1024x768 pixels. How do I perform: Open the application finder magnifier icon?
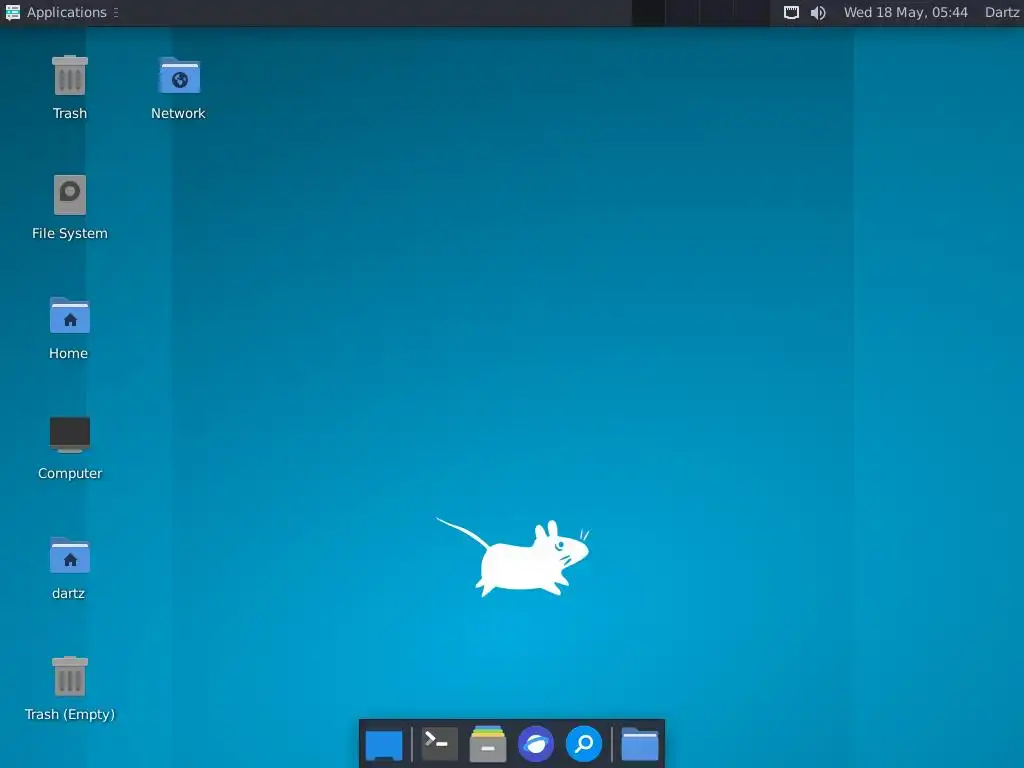(x=584, y=744)
